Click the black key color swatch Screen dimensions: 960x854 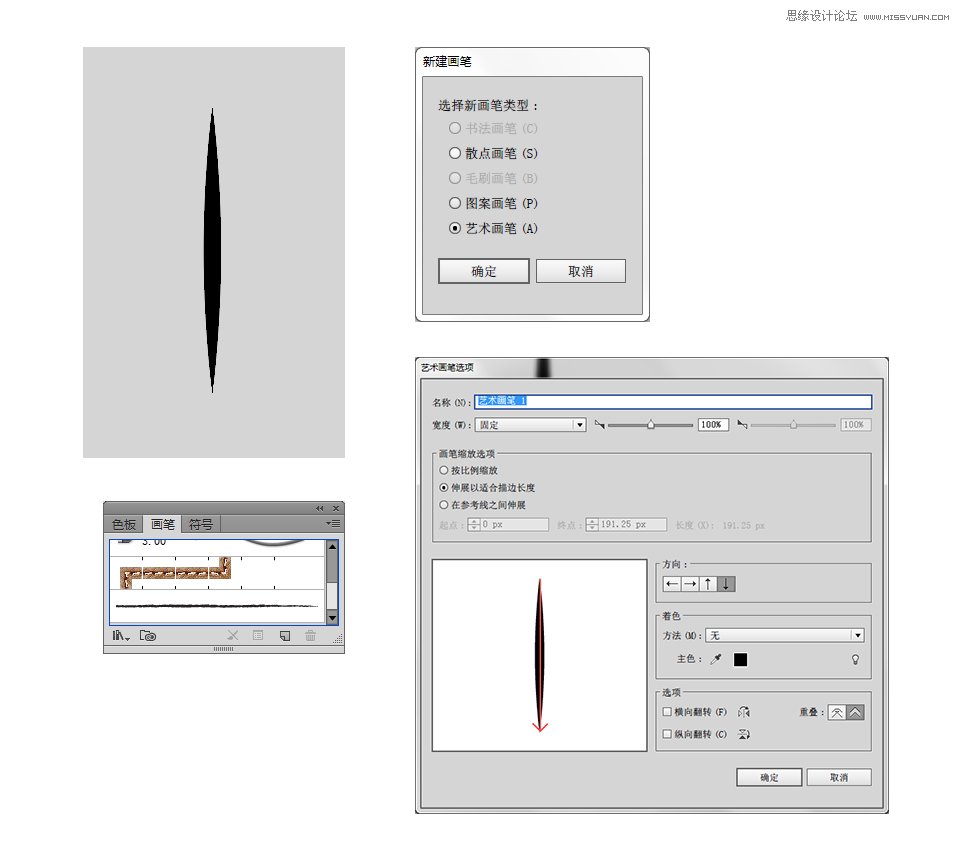tap(740, 659)
